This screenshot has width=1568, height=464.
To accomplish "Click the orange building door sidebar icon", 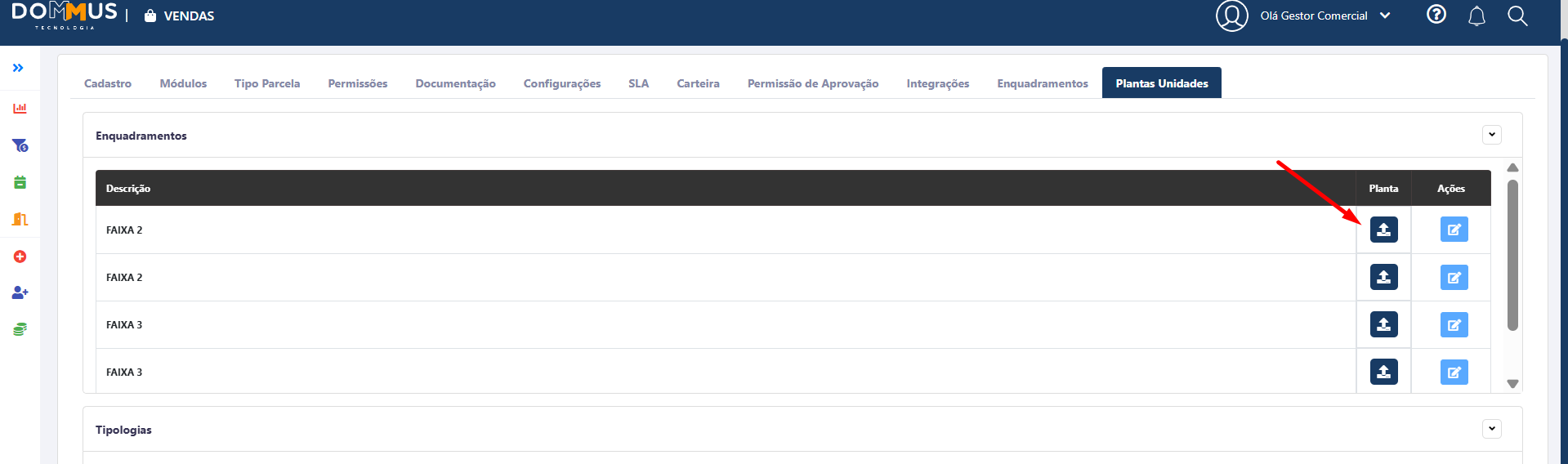I will click(x=20, y=219).
